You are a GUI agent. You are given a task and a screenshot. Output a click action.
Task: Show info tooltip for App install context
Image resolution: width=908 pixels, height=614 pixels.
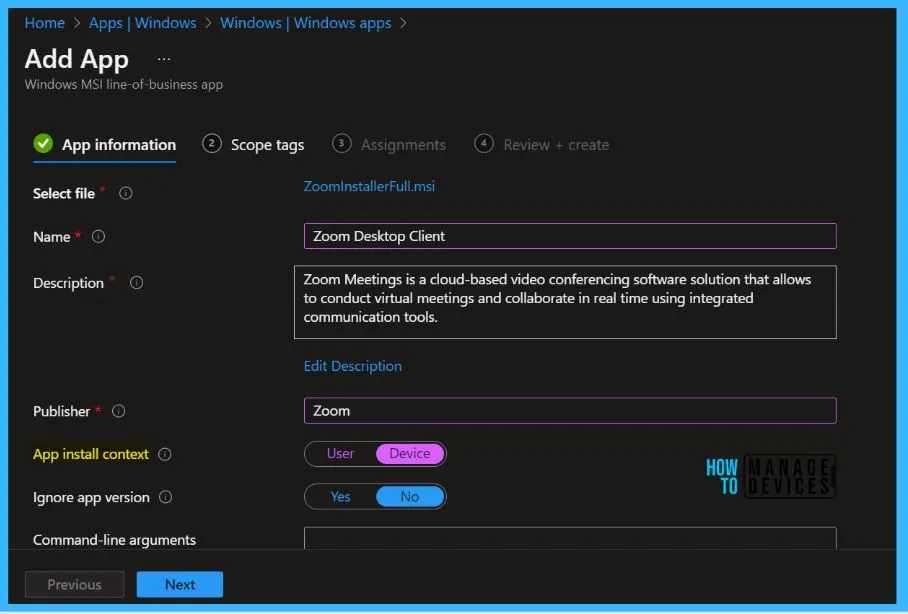point(165,454)
